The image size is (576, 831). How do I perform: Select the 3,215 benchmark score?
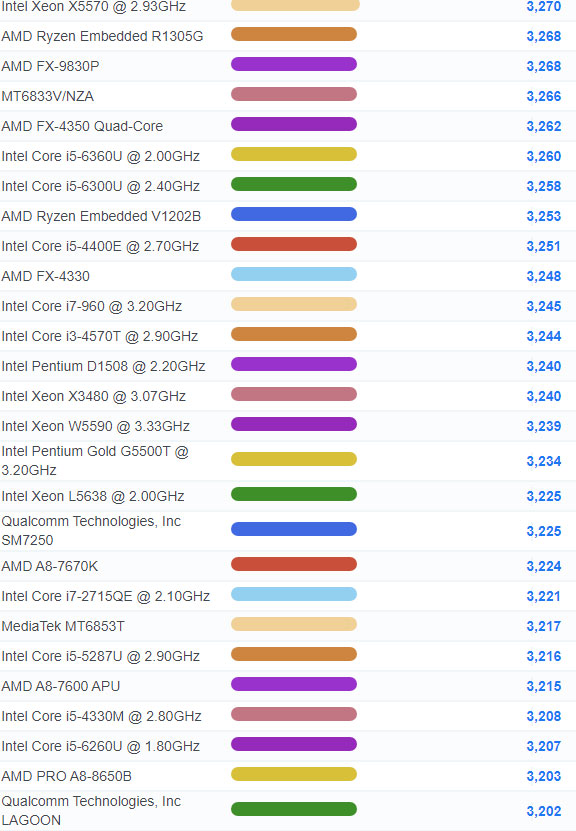tap(544, 686)
